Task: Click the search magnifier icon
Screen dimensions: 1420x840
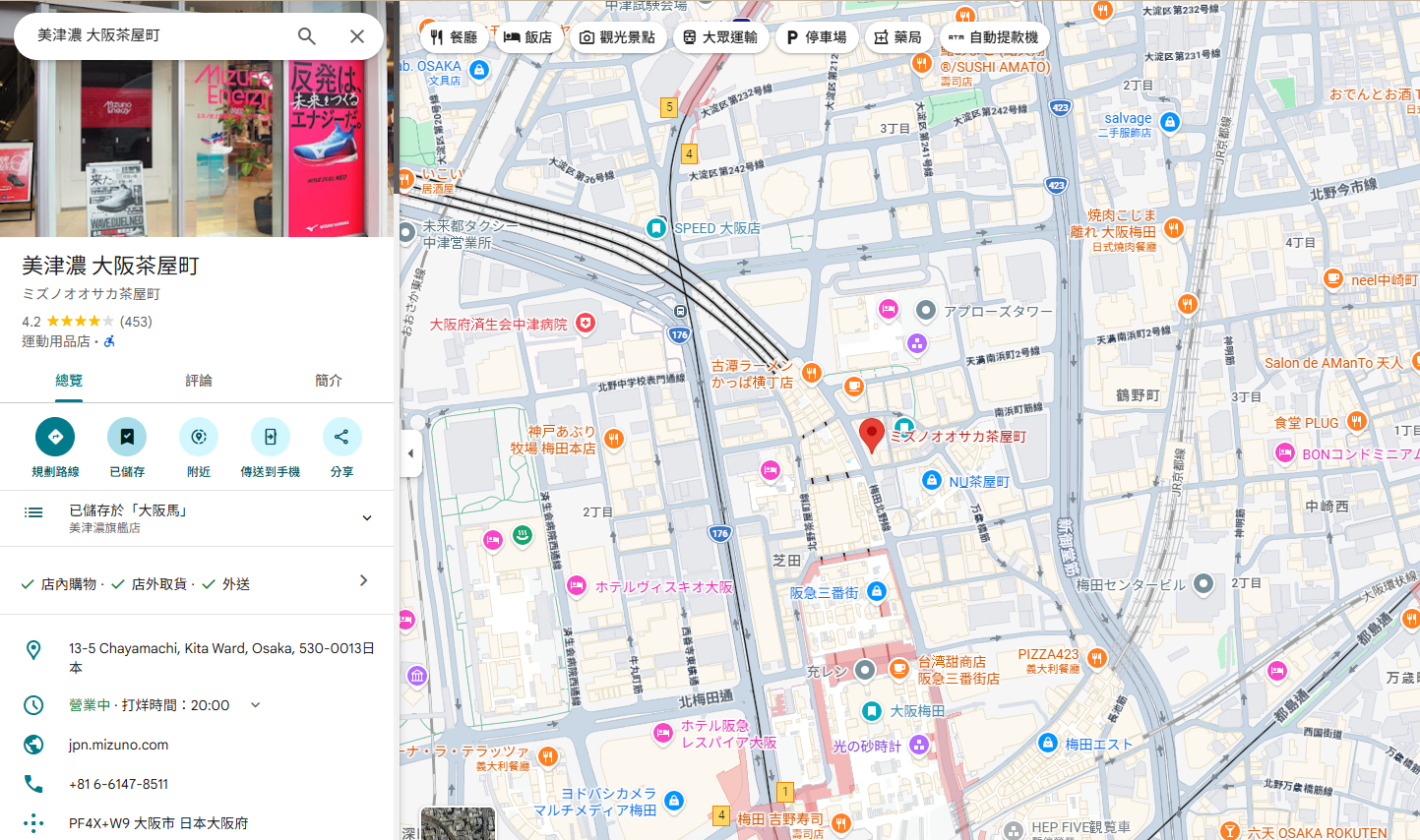Action: point(307,36)
